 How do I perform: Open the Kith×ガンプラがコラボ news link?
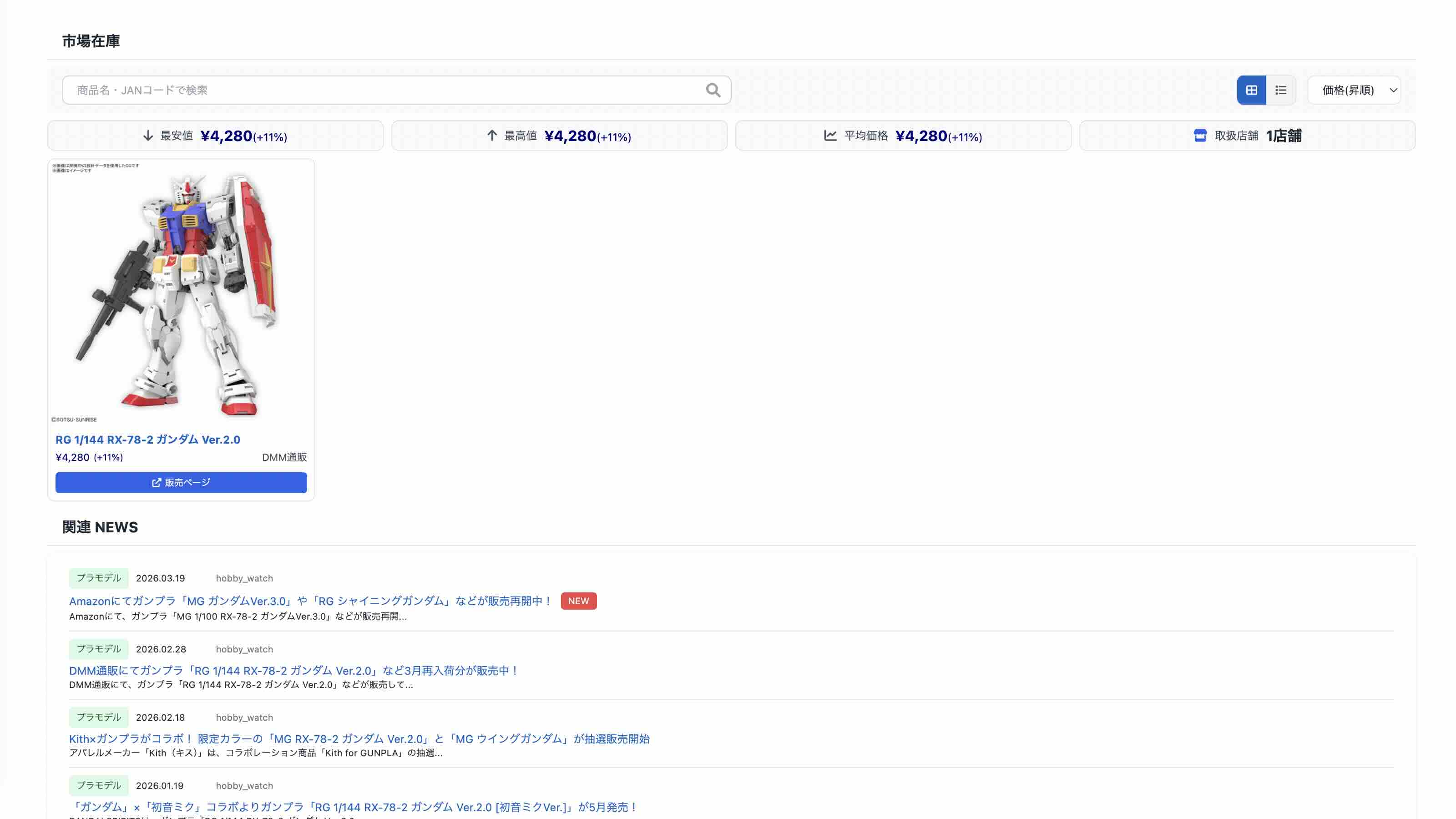(359, 739)
